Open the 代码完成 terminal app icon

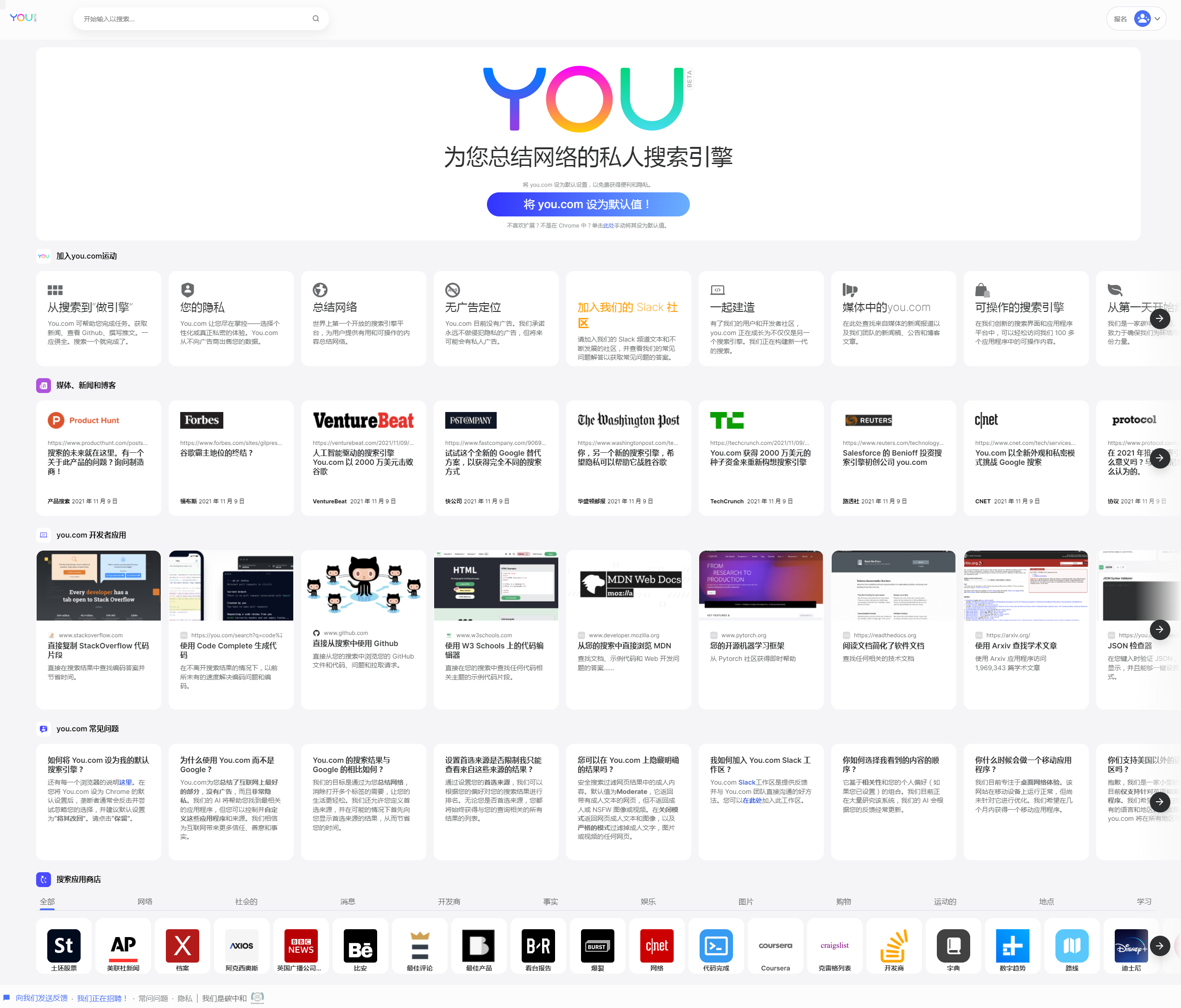click(x=716, y=945)
